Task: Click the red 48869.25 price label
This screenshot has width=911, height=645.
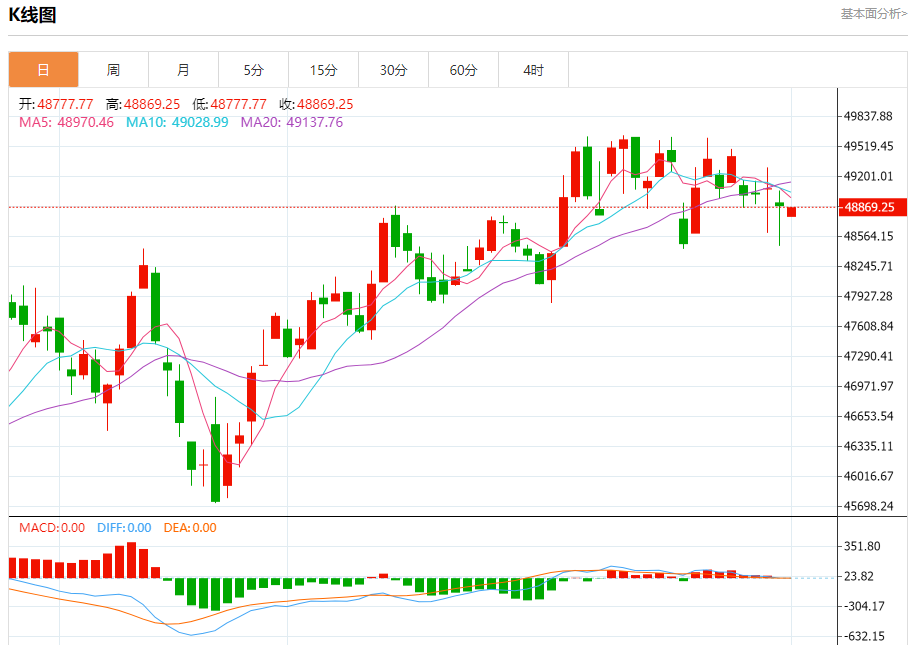Action: tap(872, 207)
